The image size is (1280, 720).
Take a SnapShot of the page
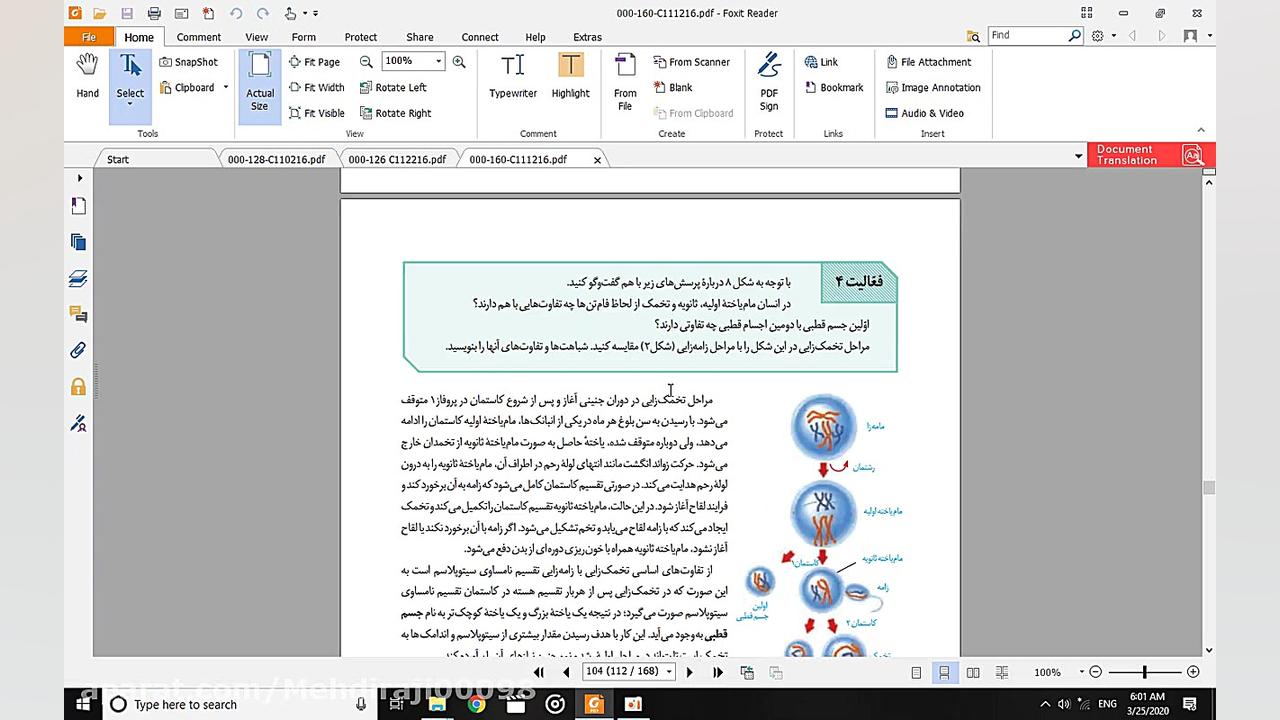coord(189,62)
